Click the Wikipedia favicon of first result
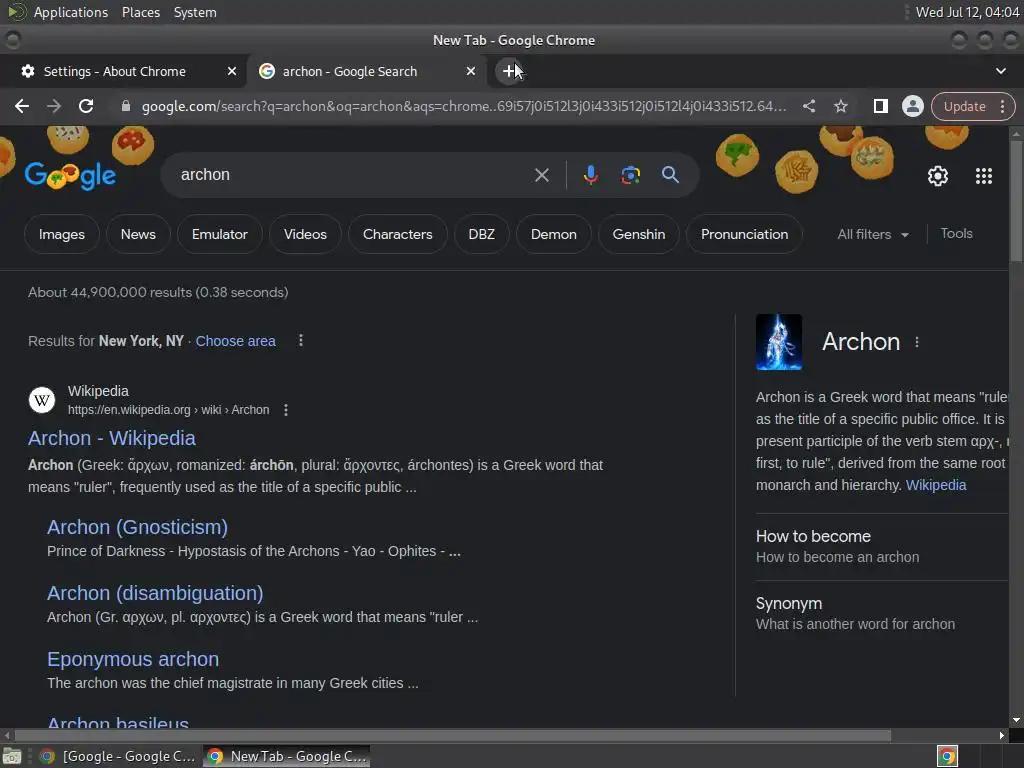Image resolution: width=1024 pixels, height=768 pixels. pyautogui.click(x=42, y=400)
